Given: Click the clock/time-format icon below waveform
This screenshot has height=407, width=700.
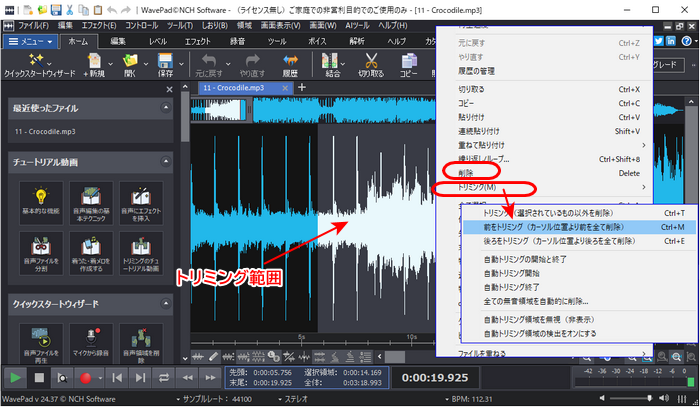Looking at the screenshot, I should click(274, 357).
